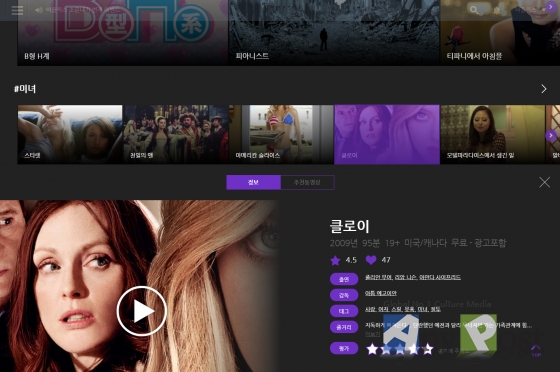Open the director name link
560x372 pixels.
pyautogui.click(x=381, y=293)
